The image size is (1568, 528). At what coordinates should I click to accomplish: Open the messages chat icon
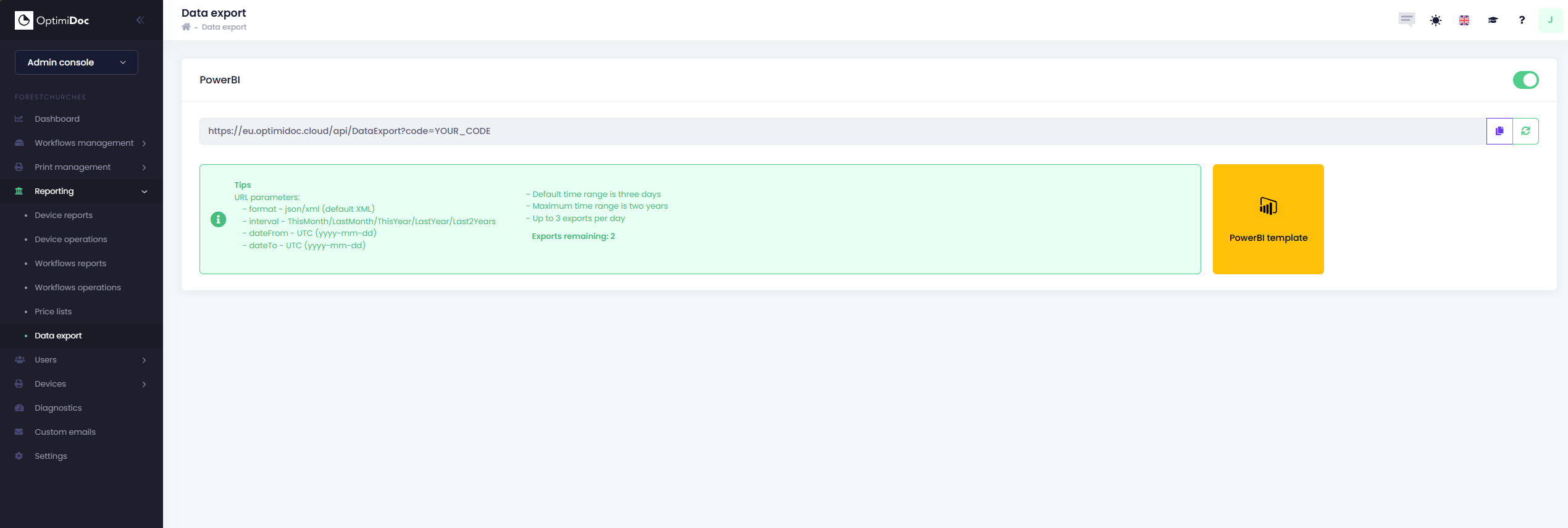1406,20
